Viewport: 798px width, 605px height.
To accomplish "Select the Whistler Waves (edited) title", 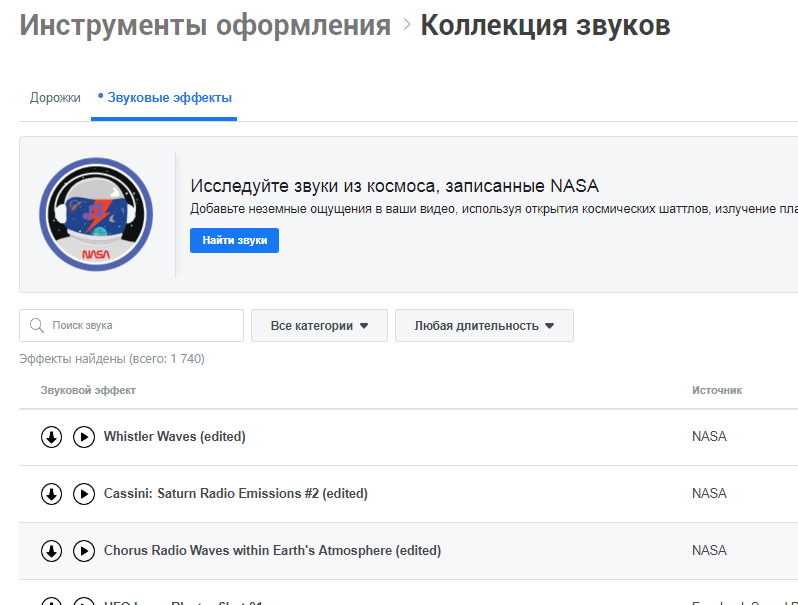I will (x=175, y=437).
